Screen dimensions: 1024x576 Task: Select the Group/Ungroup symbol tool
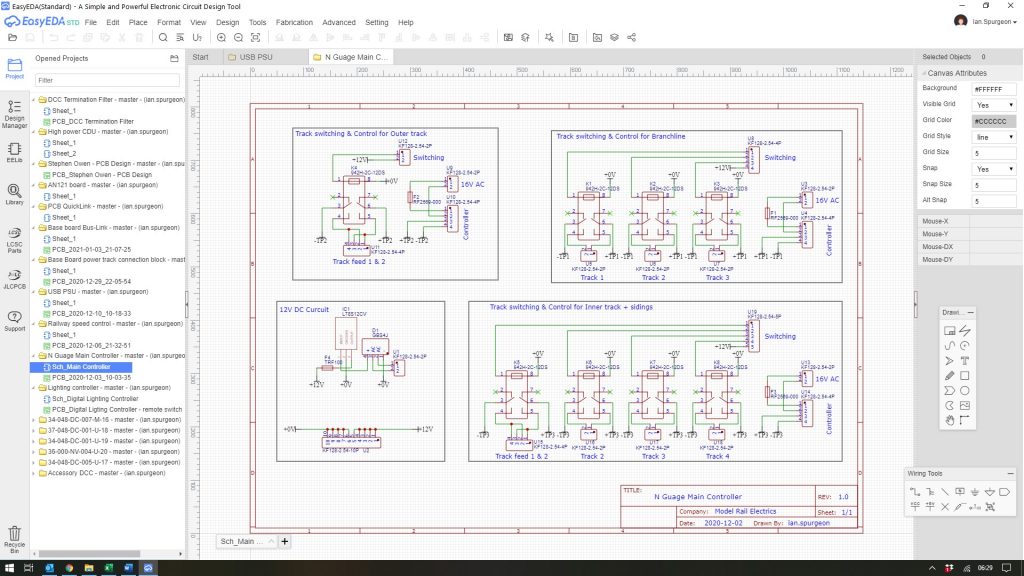(x=990, y=507)
